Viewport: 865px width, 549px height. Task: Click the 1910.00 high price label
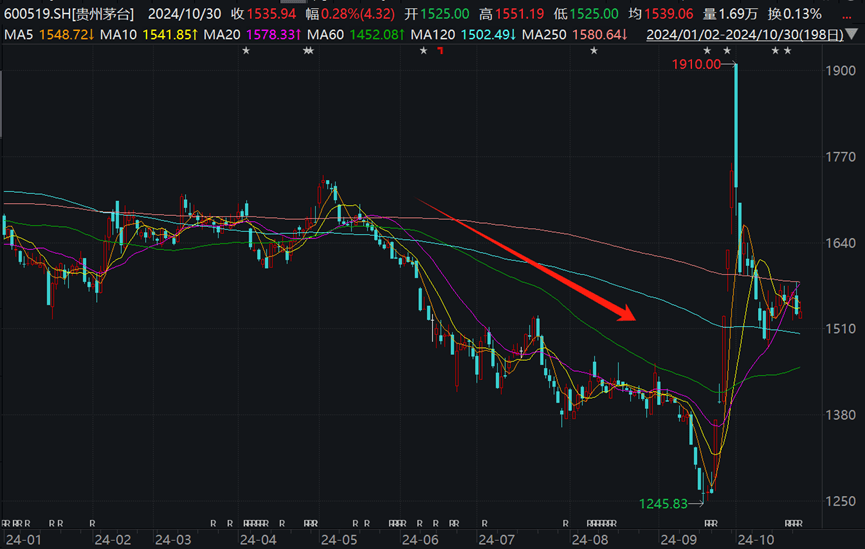tap(696, 64)
